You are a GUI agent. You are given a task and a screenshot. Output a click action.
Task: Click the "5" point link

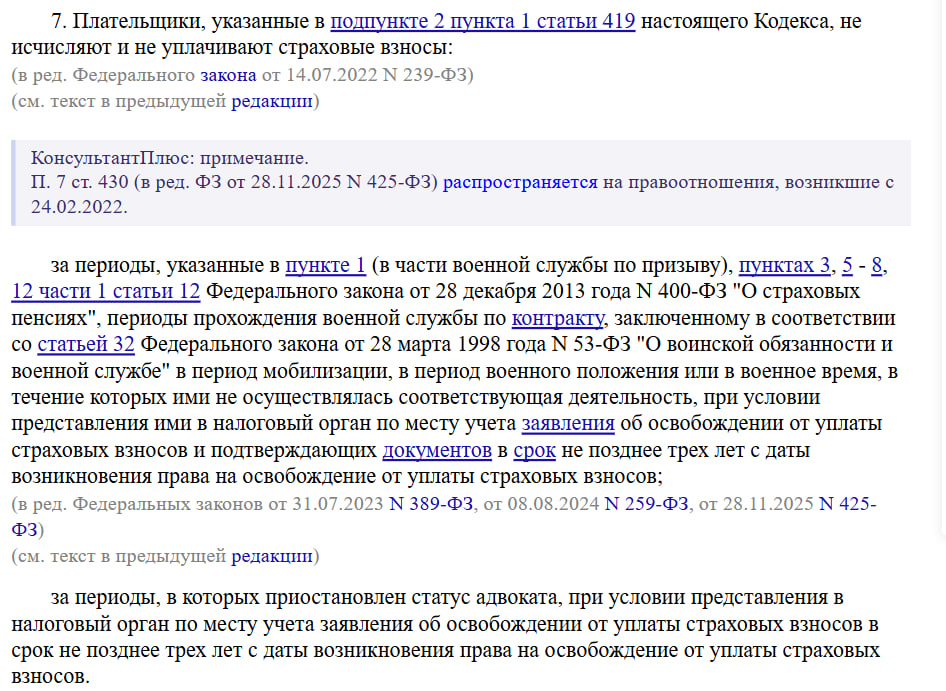click(847, 265)
